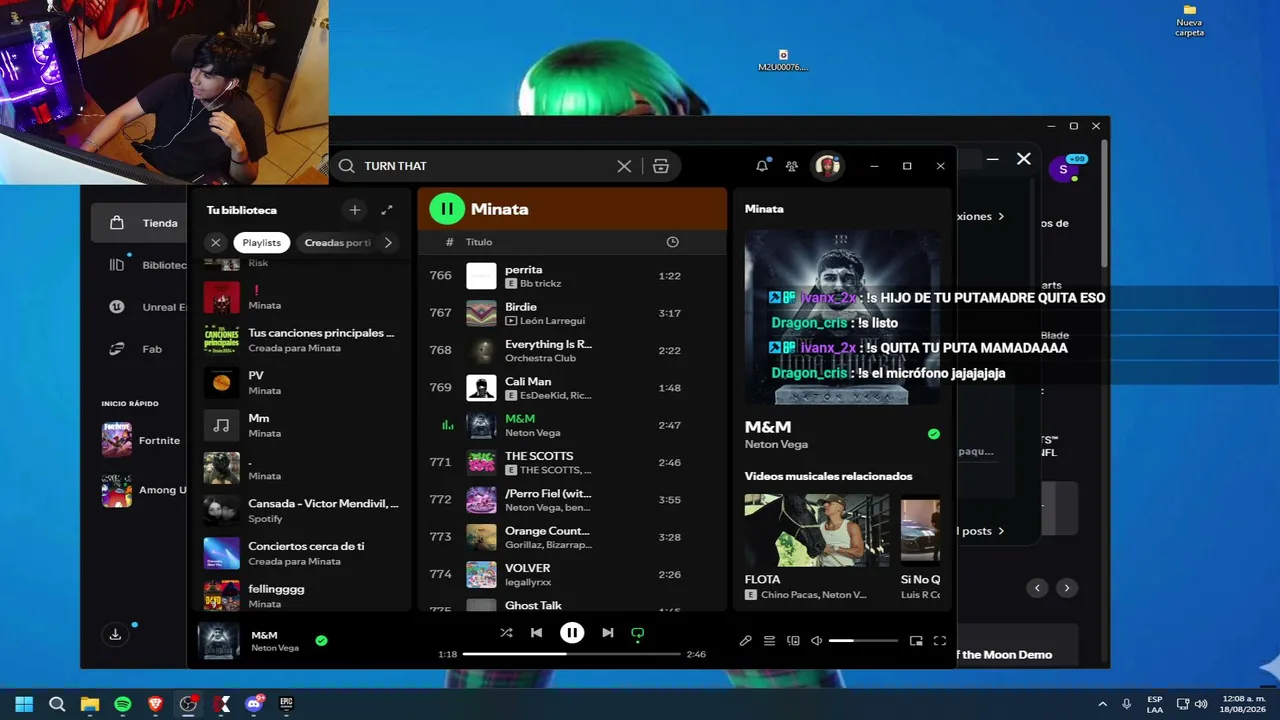Open the Cansada - Victor Mendivil playlist

click(303, 511)
